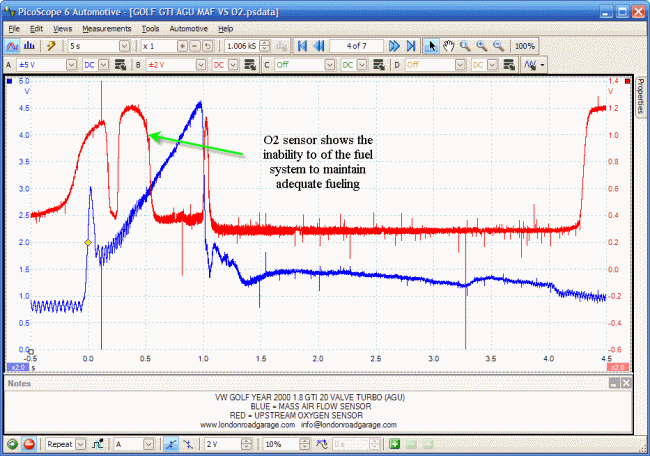Image resolution: width=650 pixels, height=456 pixels.
Task: Open the Views menu
Action: (x=62, y=28)
